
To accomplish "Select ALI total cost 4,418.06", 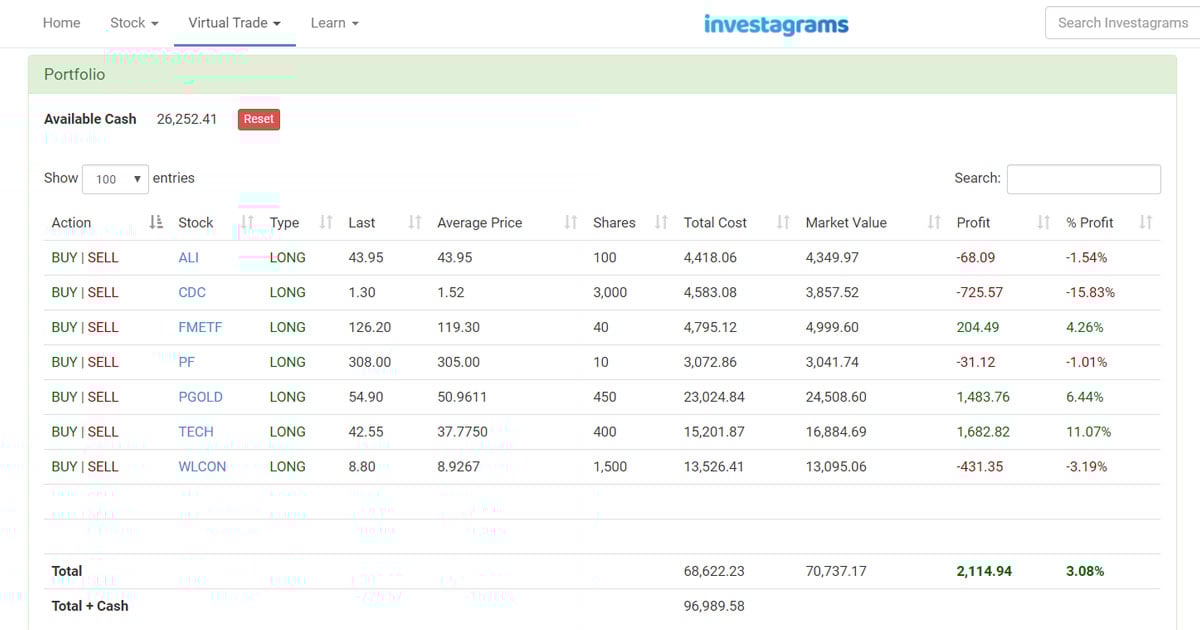I will [710, 257].
